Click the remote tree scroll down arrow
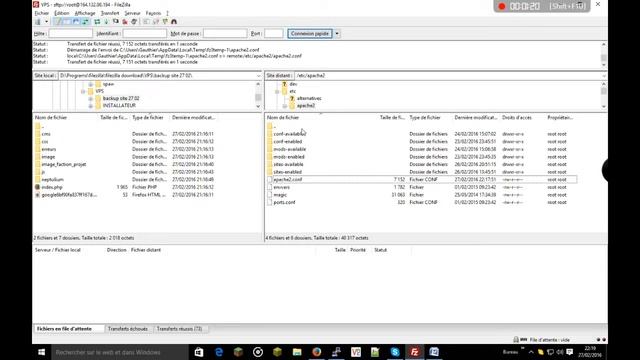 [x=604, y=107]
